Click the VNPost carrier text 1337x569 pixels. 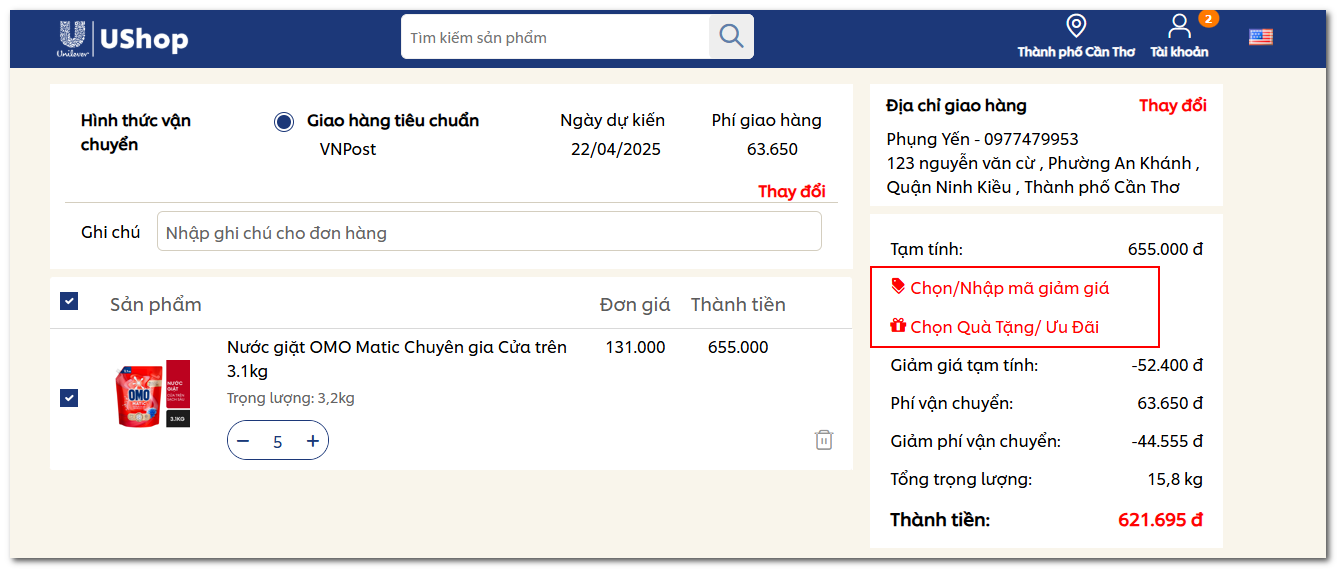(348, 150)
